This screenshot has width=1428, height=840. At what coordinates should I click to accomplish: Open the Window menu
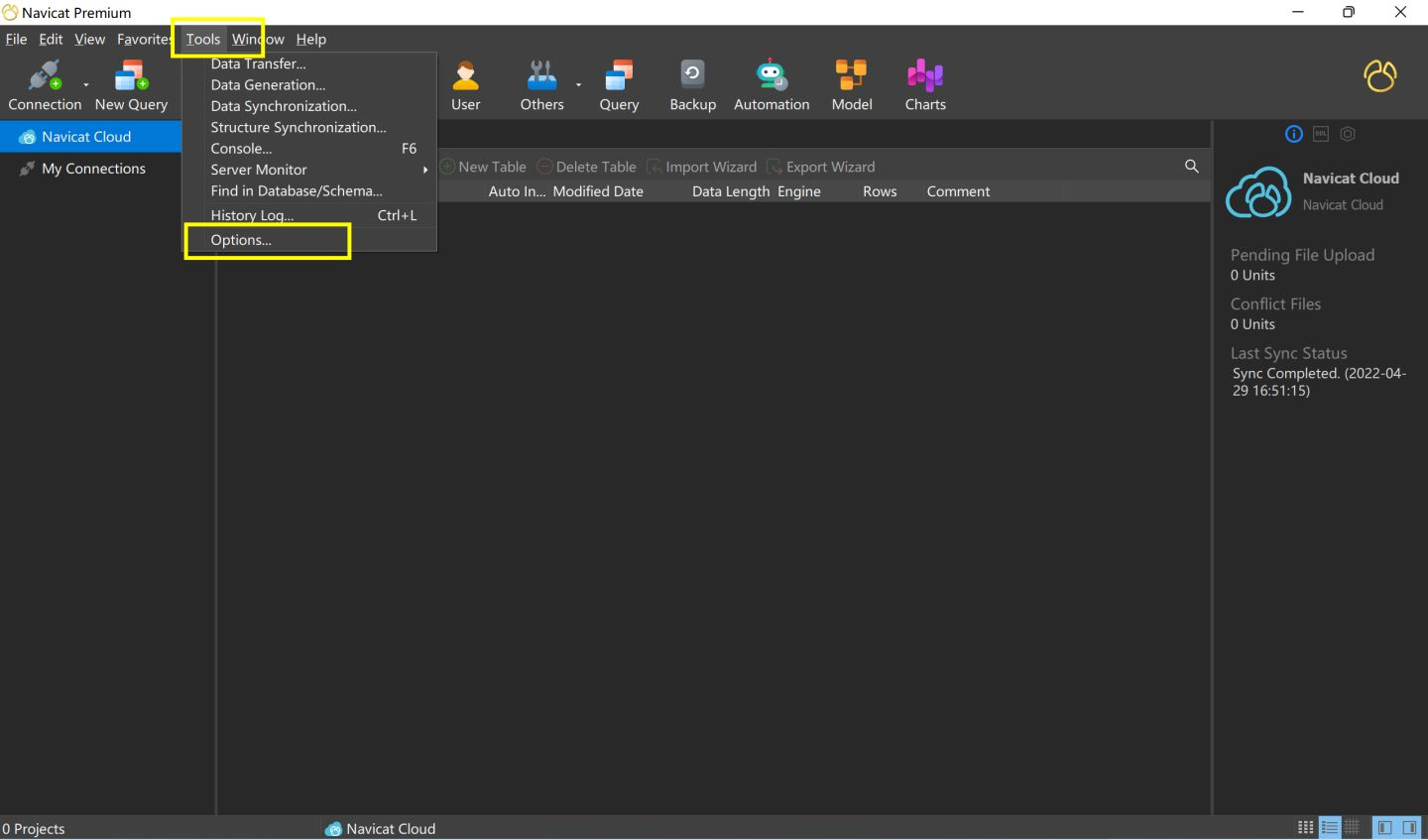258,39
